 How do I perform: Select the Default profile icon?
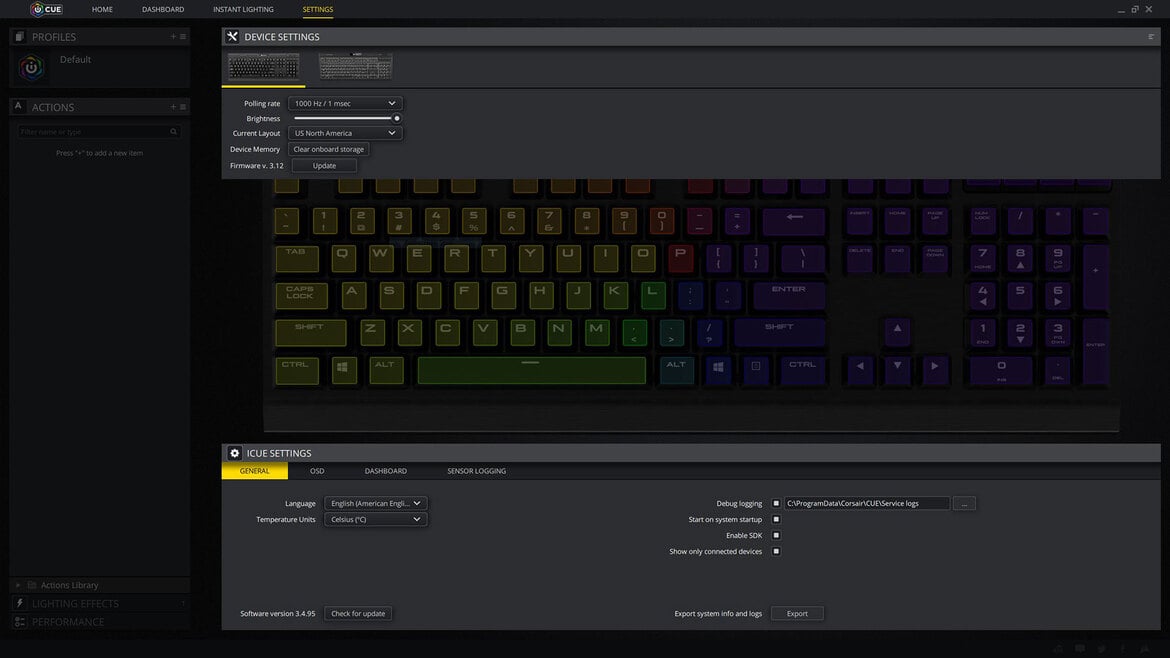click(x=31, y=68)
